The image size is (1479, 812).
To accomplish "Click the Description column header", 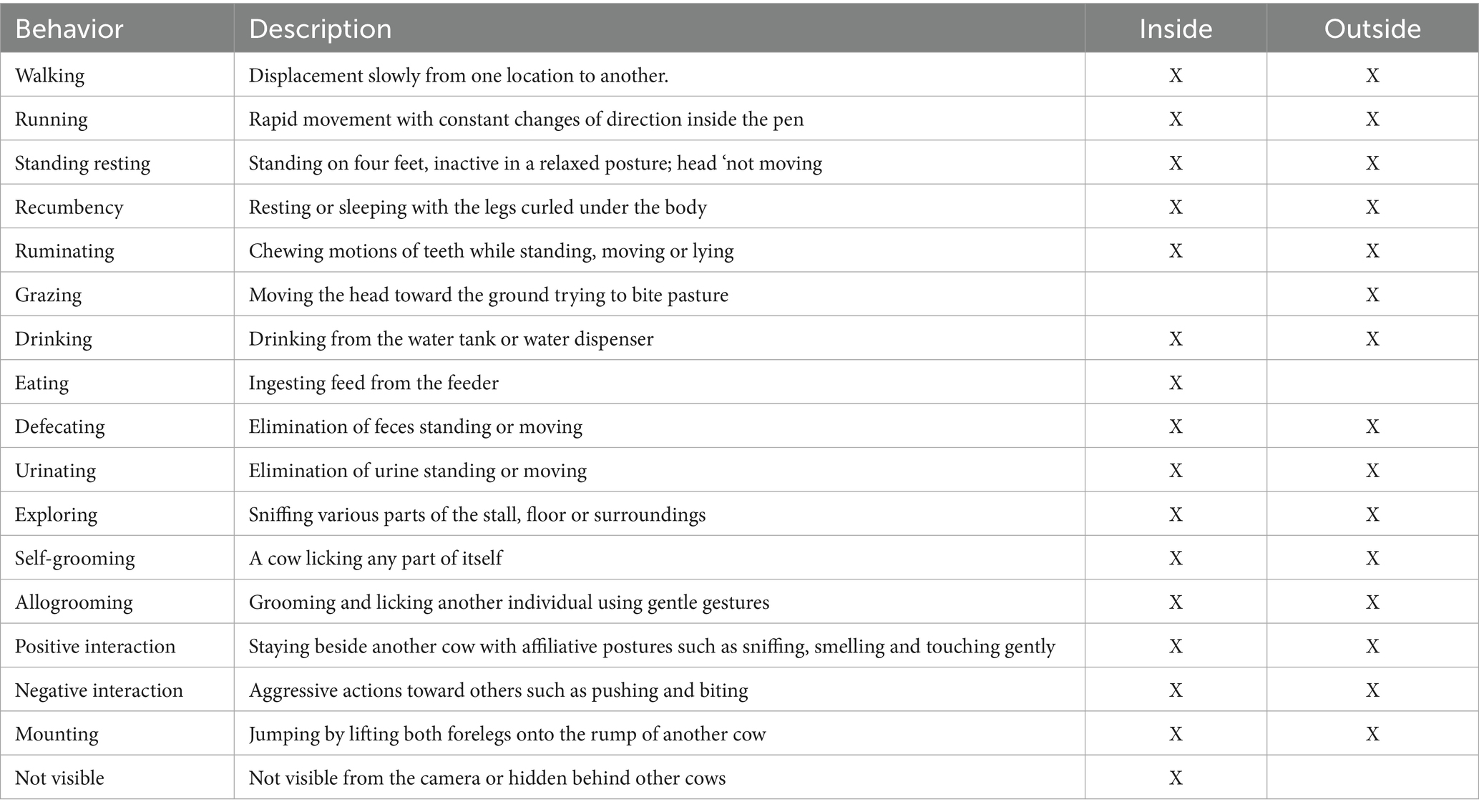I will pyautogui.click(x=320, y=29).
